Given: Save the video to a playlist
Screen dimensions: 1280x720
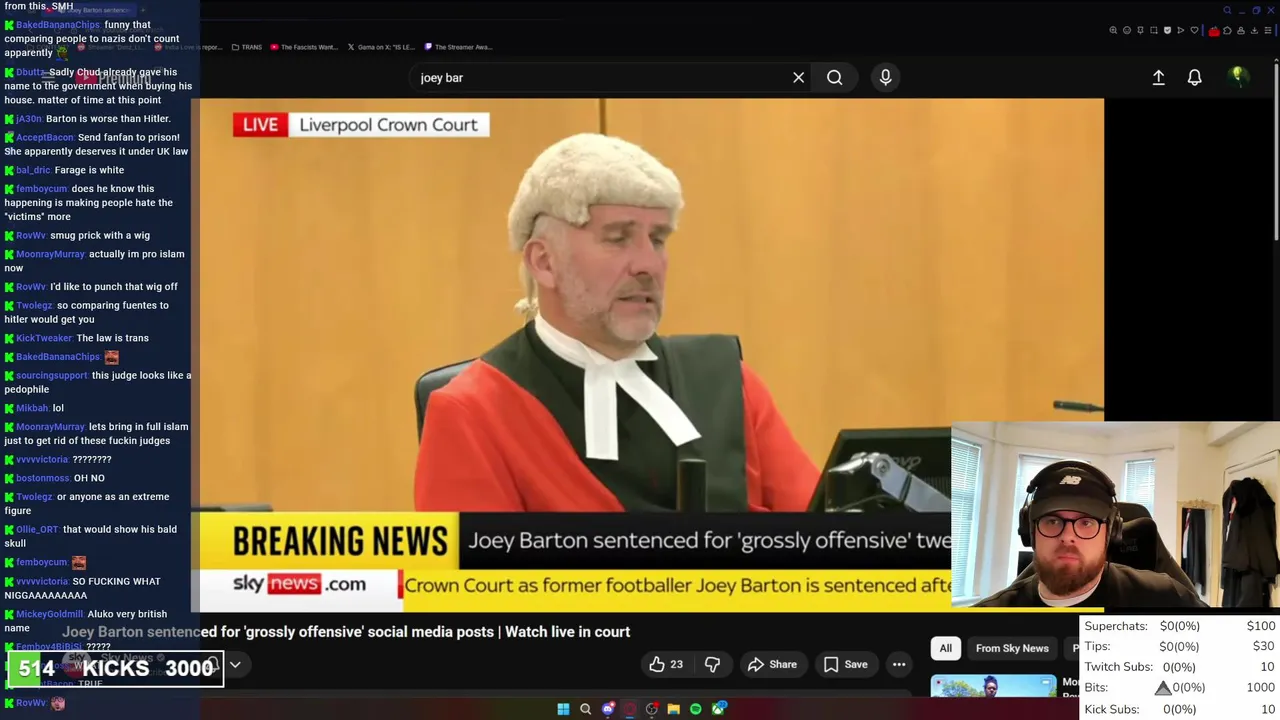Looking at the screenshot, I should pyautogui.click(x=845, y=664).
